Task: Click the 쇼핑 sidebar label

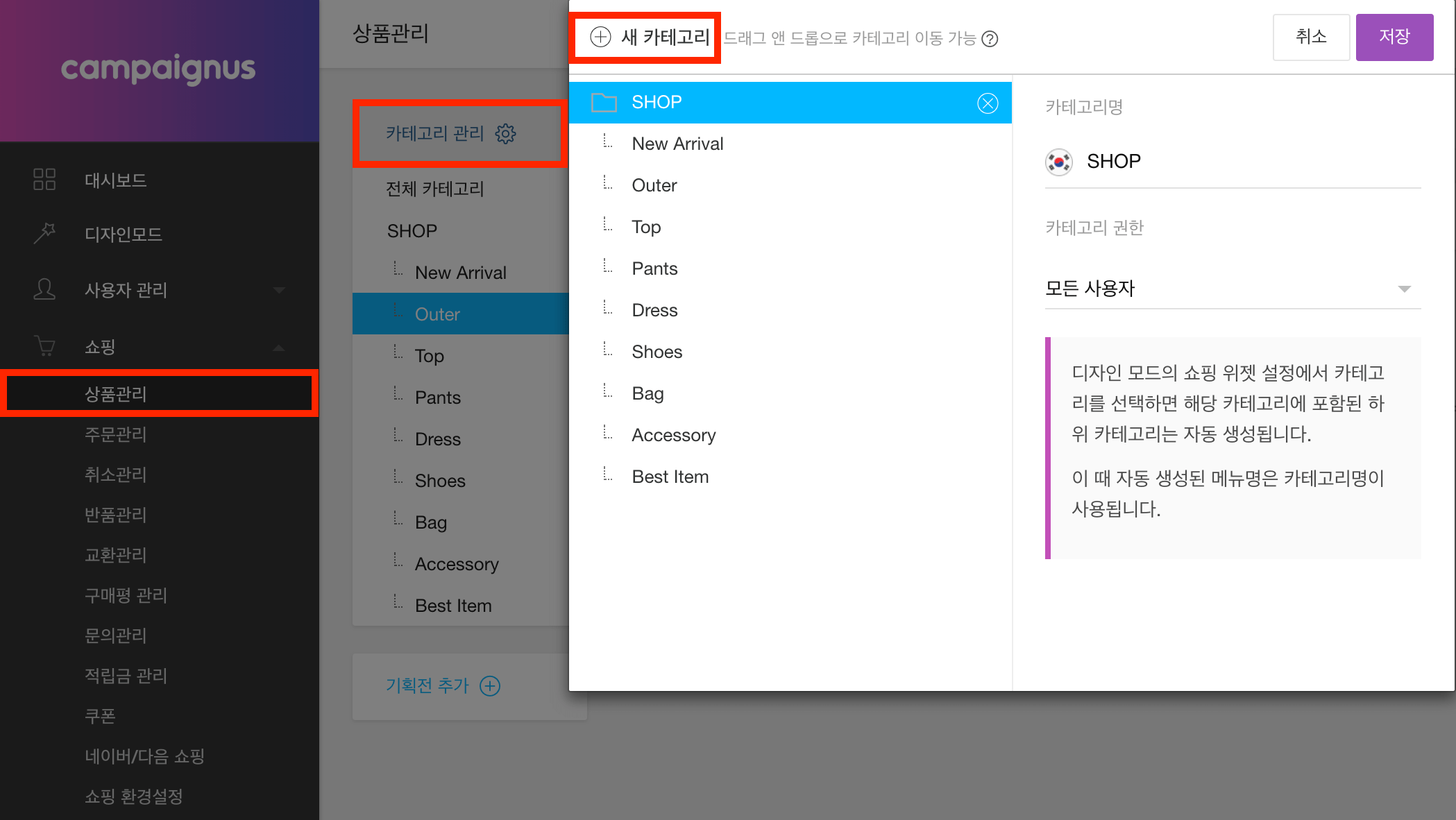Action: point(100,347)
